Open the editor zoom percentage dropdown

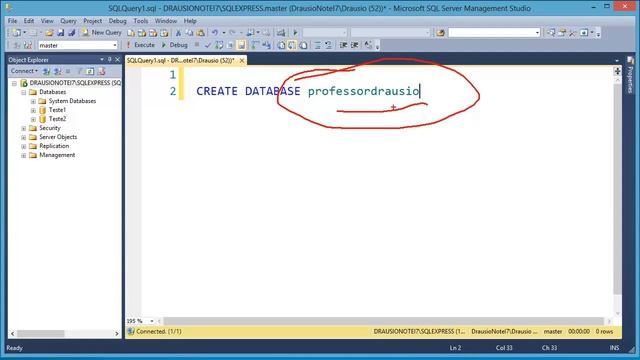coord(152,321)
